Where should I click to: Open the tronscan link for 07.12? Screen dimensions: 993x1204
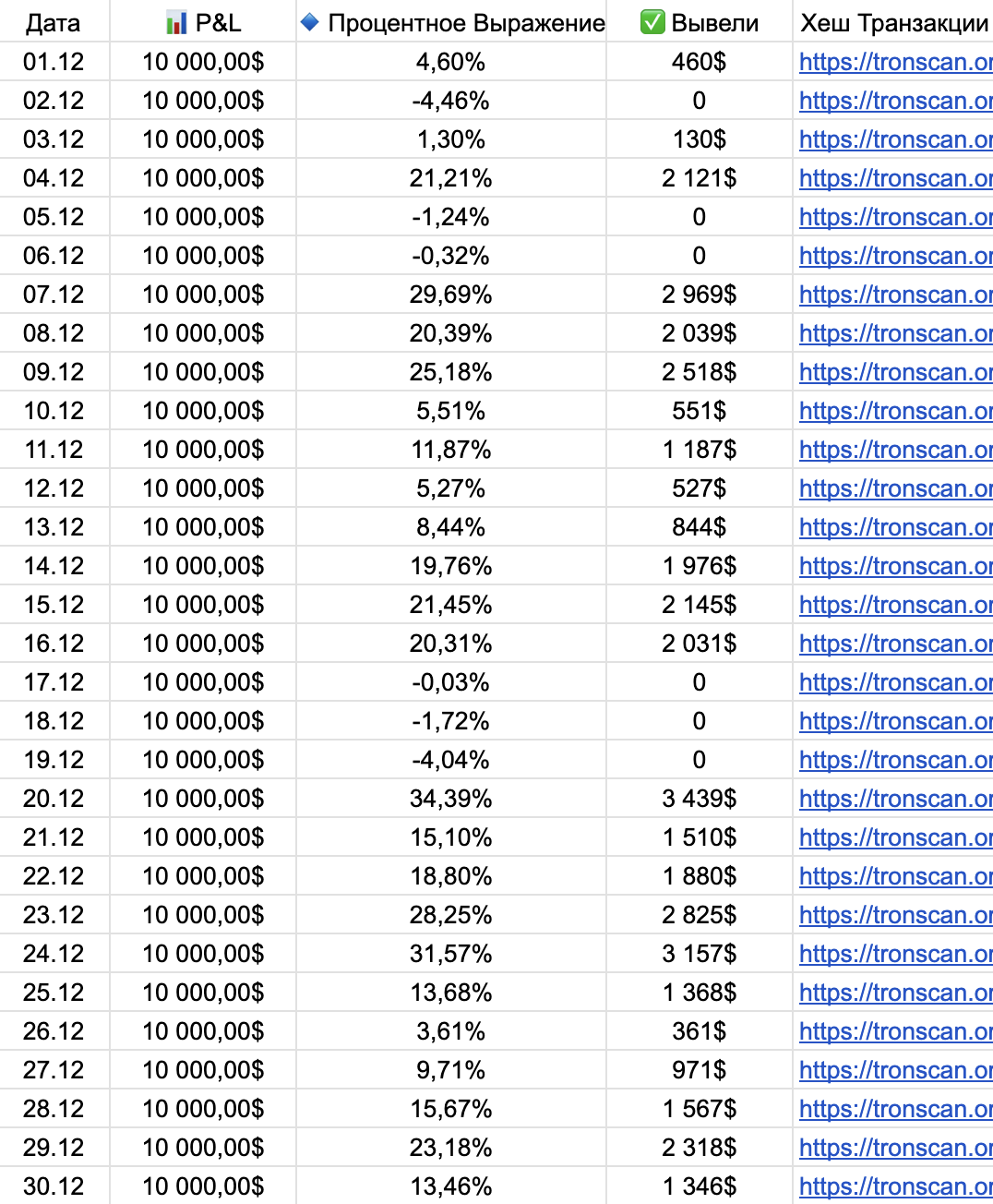click(x=895, y=295)
